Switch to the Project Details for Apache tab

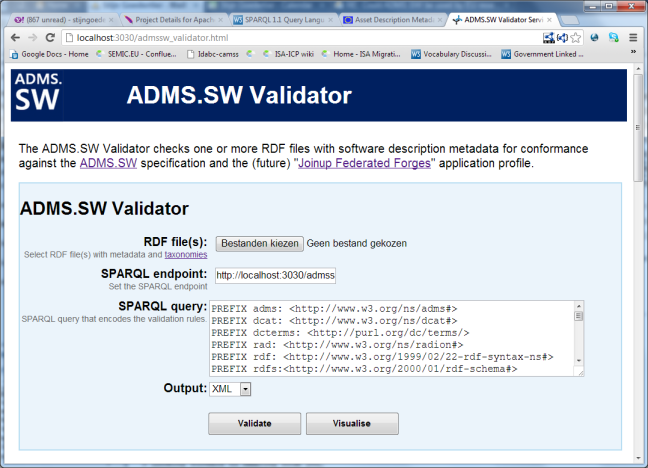172,20
